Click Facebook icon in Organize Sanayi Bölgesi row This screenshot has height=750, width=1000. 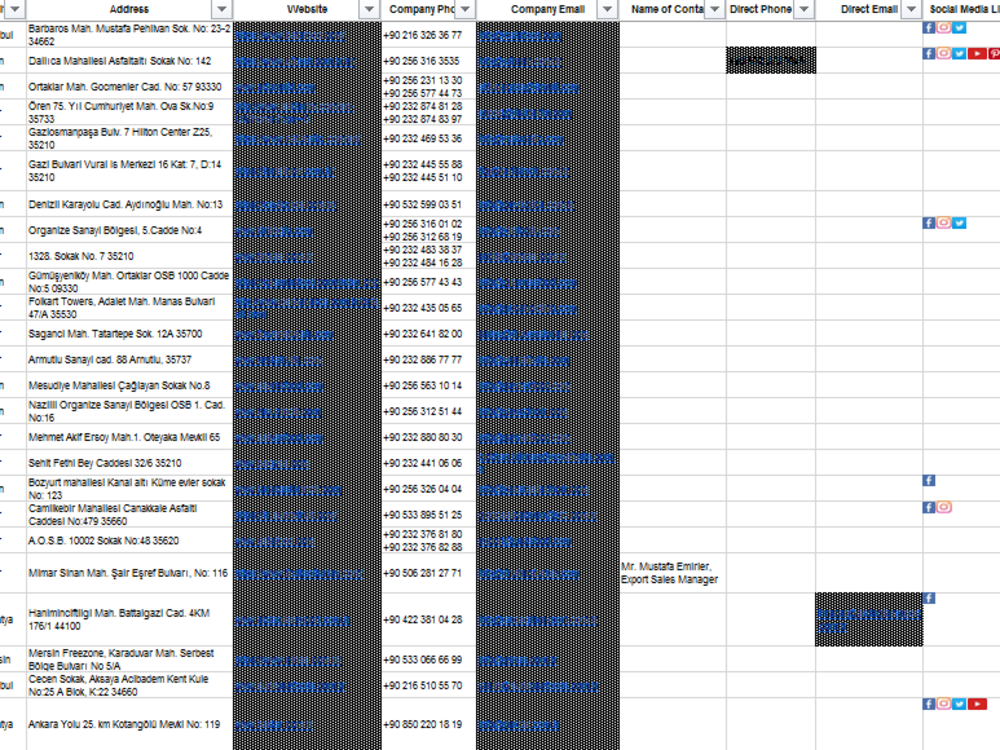click(x=929, y=223)
